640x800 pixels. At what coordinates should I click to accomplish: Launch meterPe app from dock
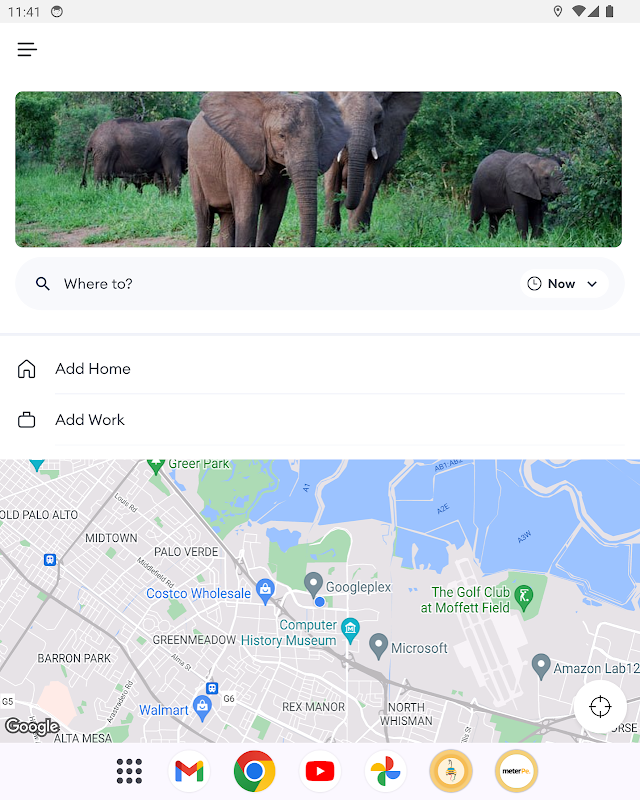516,771
